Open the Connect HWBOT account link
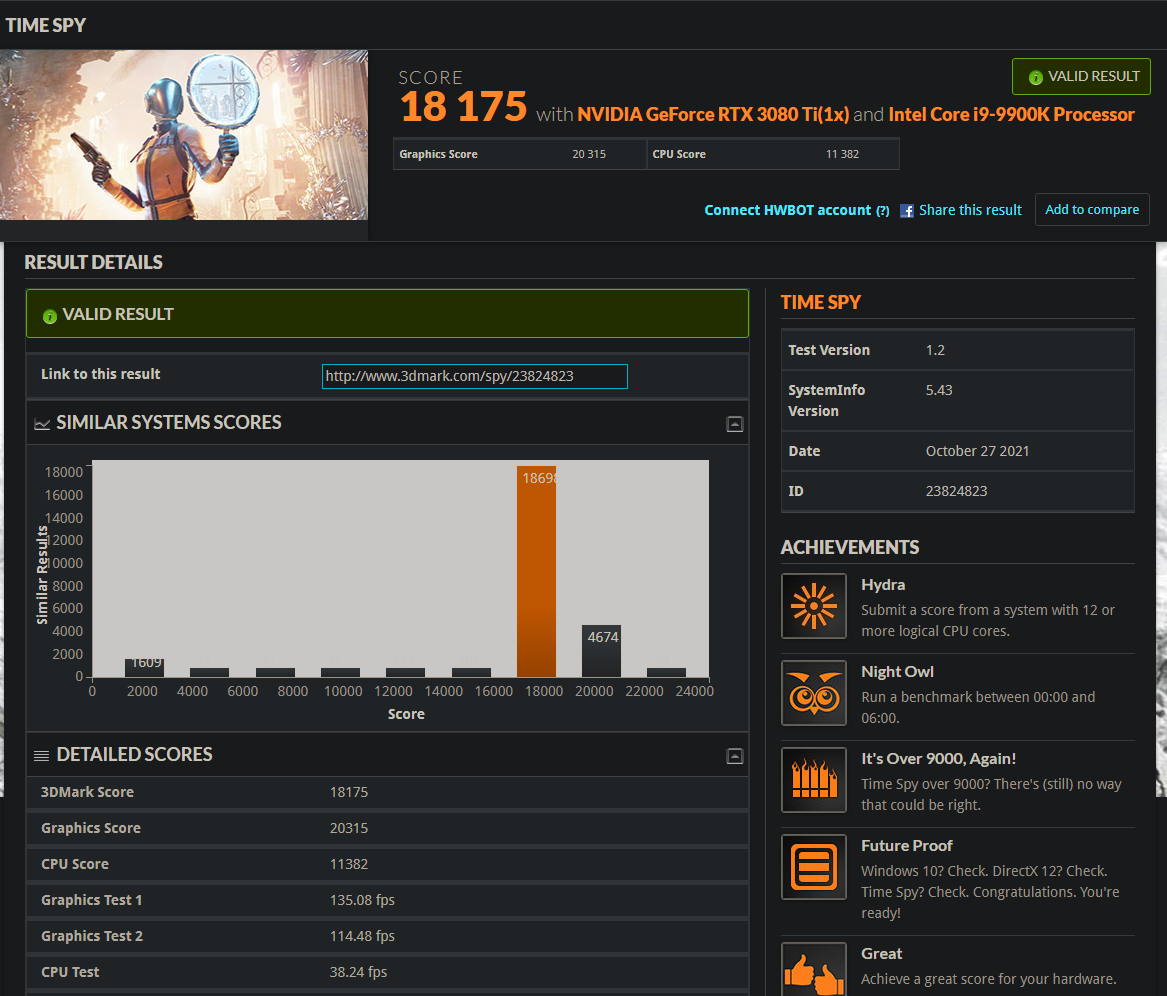This screenshot has width=1167, height=996. tap(787, 210)
